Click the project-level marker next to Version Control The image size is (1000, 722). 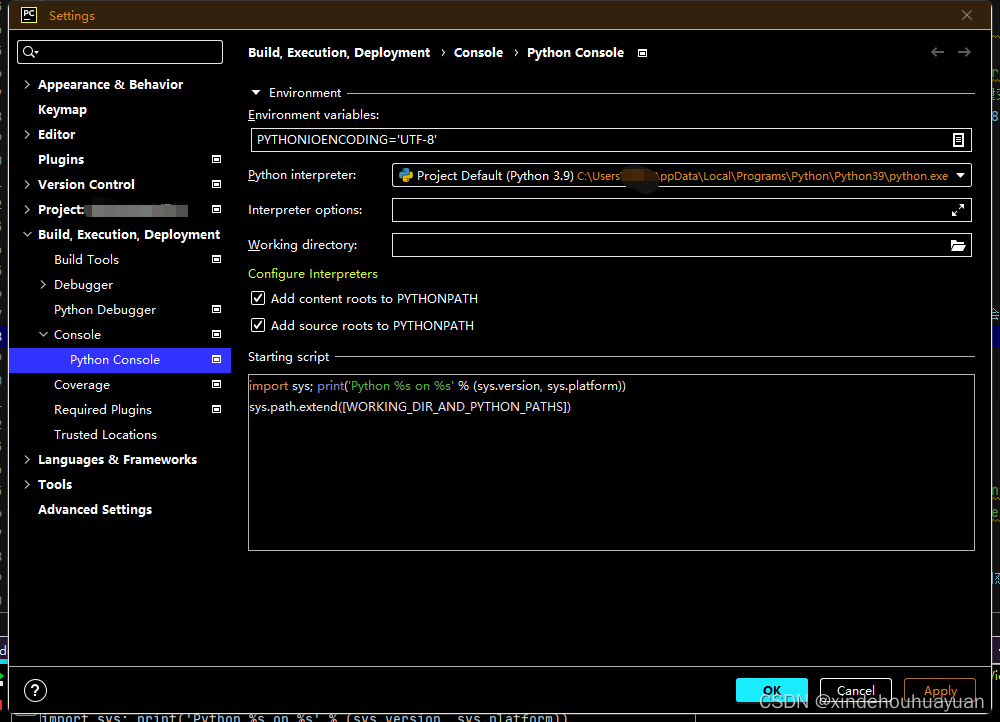coord(216,184)
